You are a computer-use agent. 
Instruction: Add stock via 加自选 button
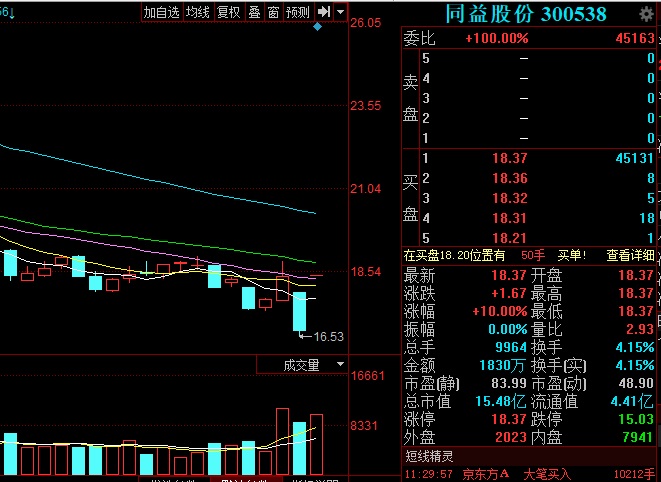point(161,12)
